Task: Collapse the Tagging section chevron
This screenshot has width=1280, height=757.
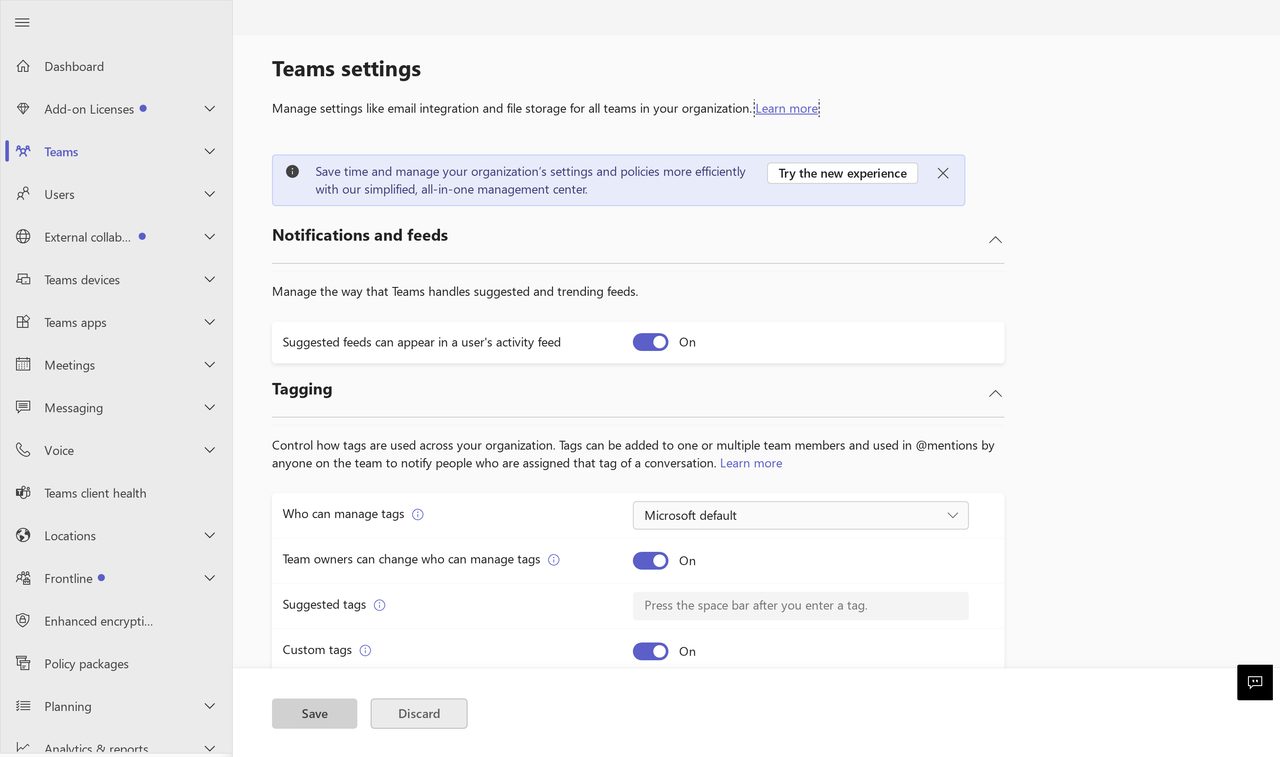Action: coord(995,394)
